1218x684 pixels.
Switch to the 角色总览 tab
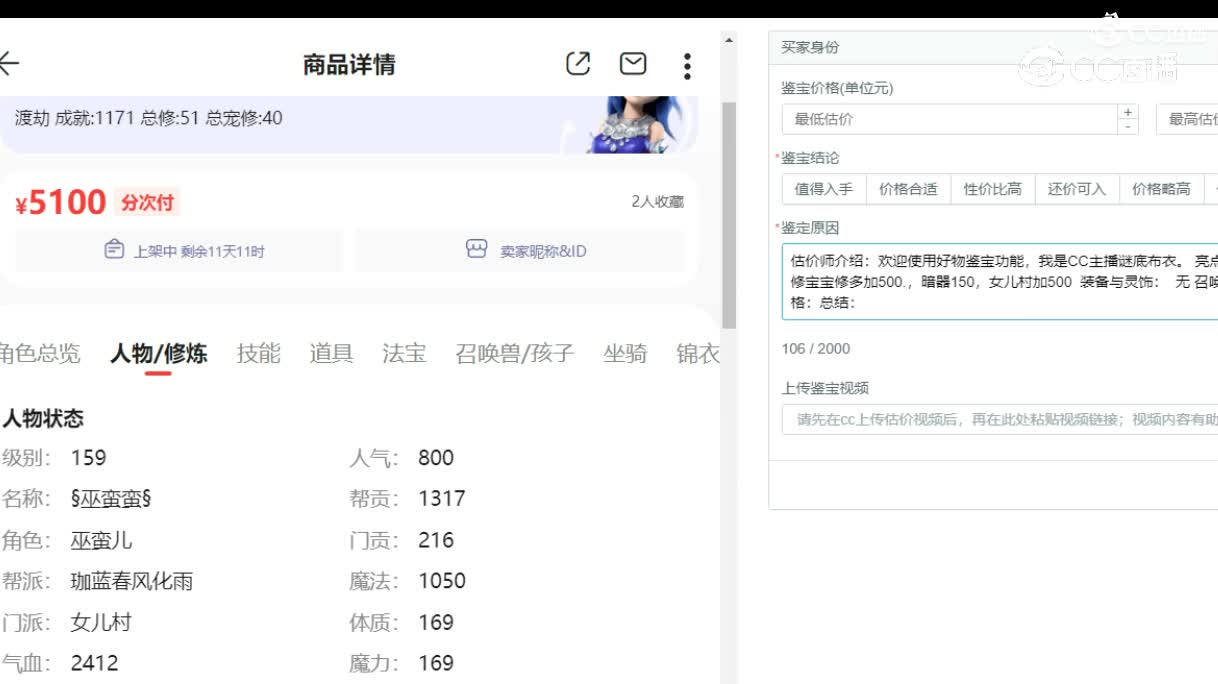pos(41,352)
